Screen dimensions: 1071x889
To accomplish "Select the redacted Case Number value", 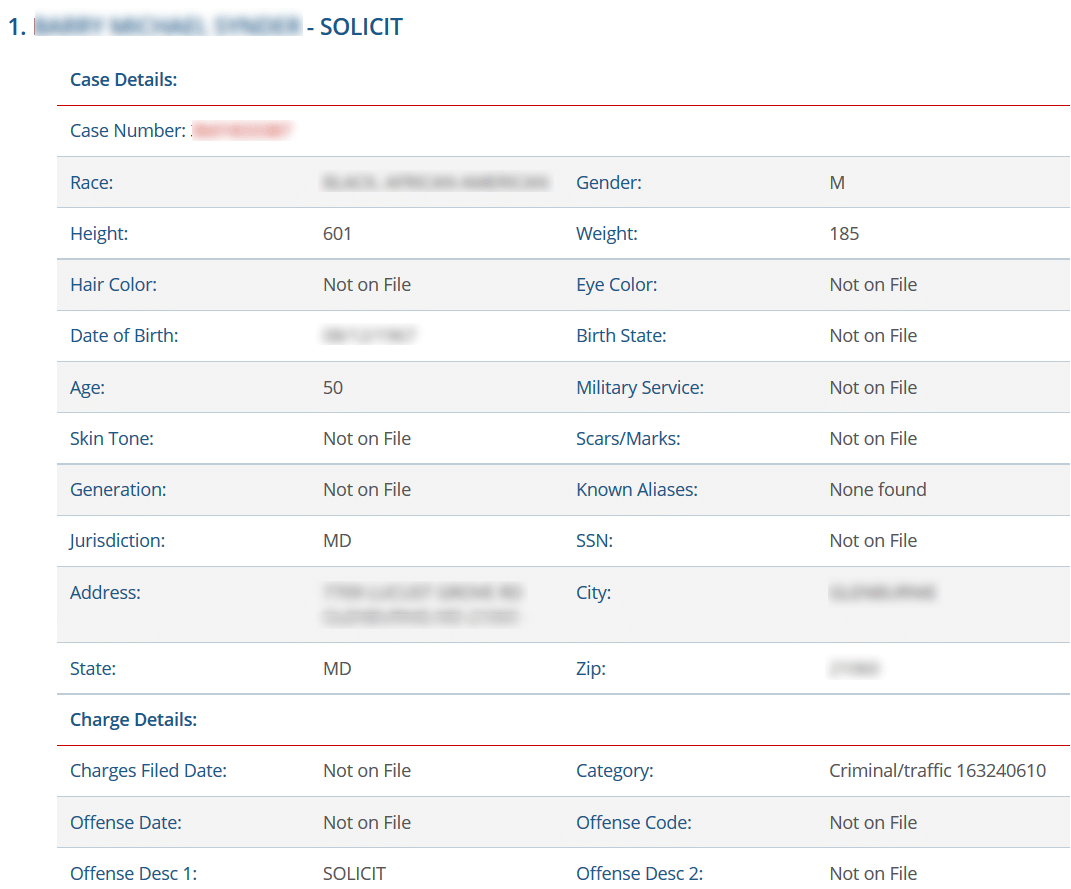I will click(x=243, y=131).
